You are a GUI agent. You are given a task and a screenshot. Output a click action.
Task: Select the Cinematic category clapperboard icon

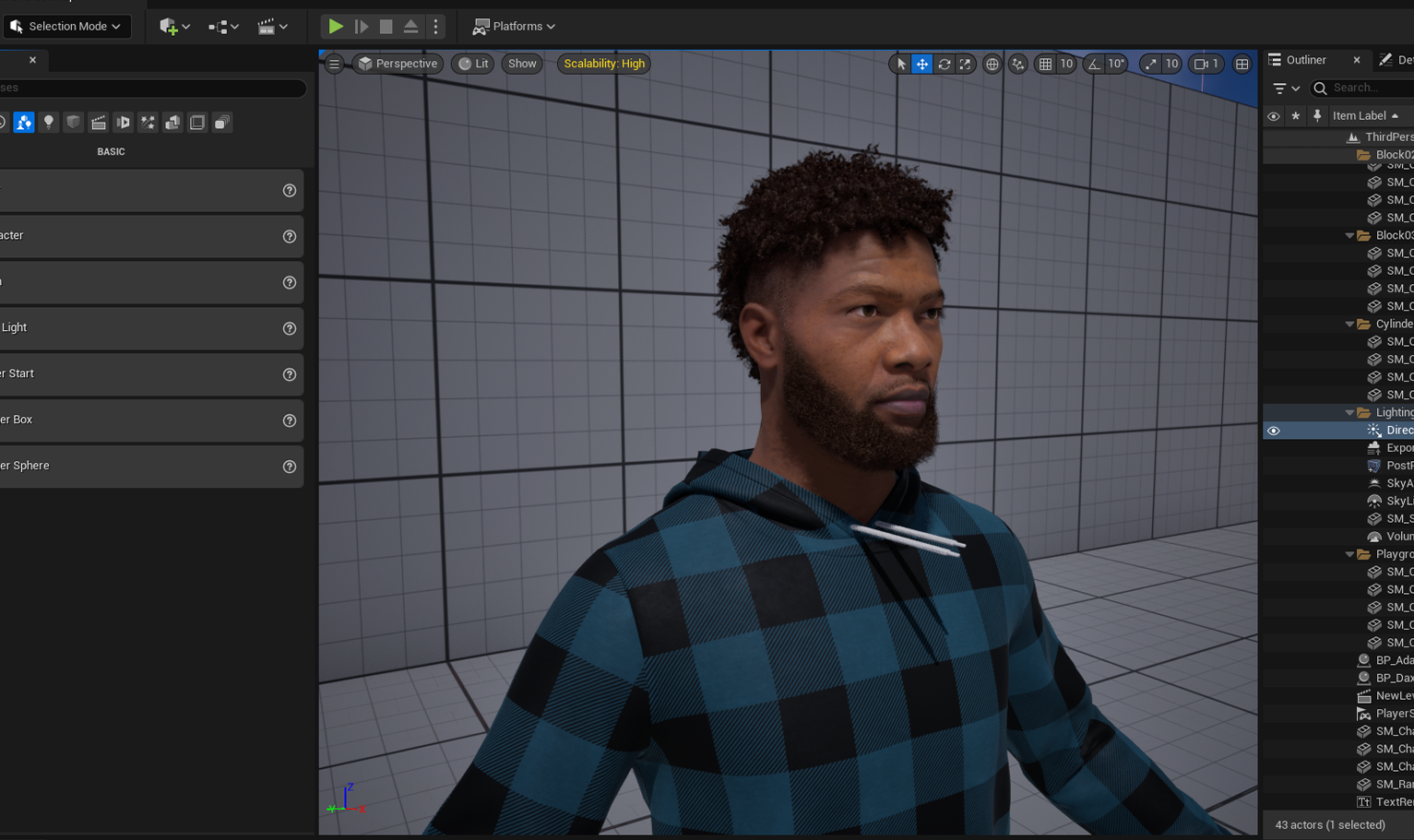click(99, 123)
